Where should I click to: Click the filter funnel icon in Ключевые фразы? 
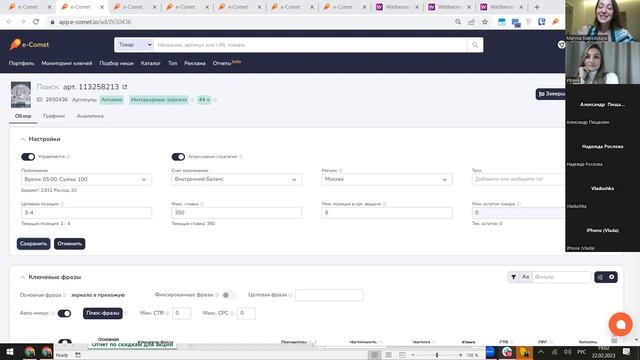pos(513,277)
